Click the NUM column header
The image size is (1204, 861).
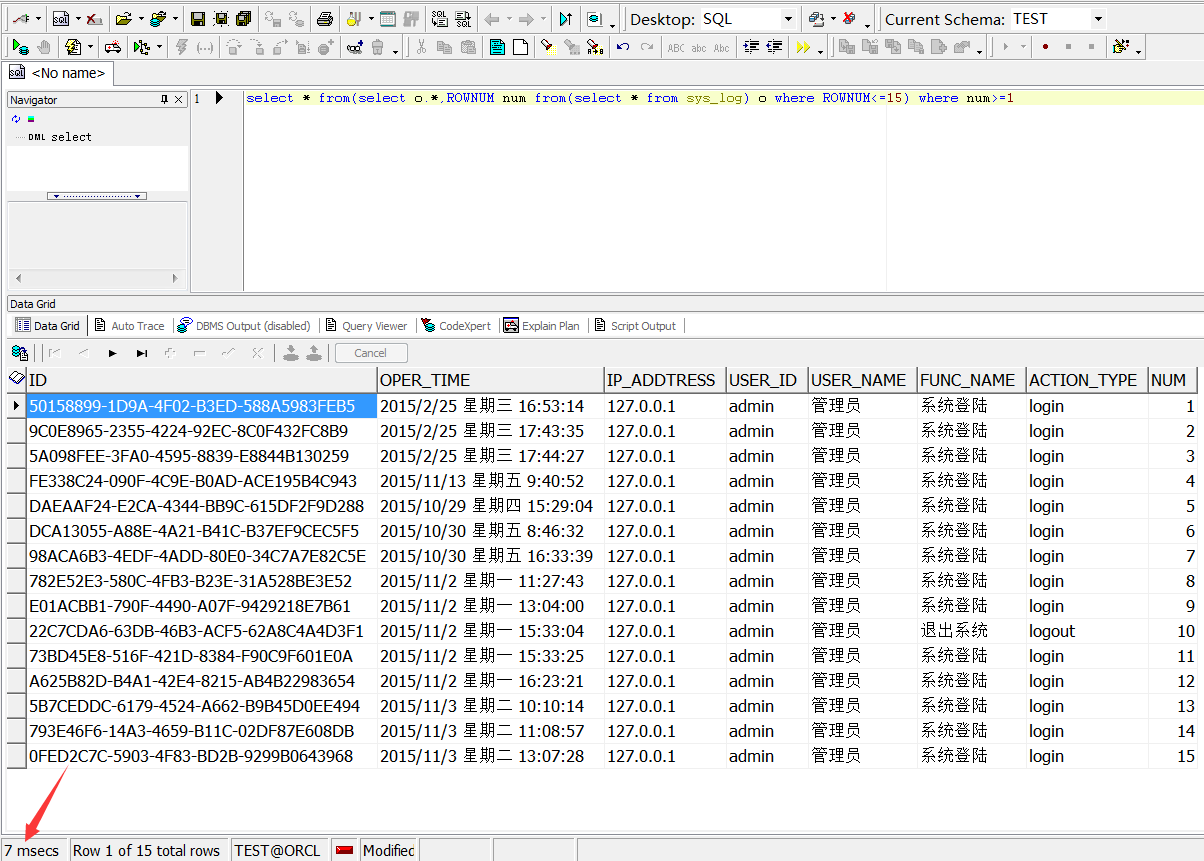[x=1173, y=380]
